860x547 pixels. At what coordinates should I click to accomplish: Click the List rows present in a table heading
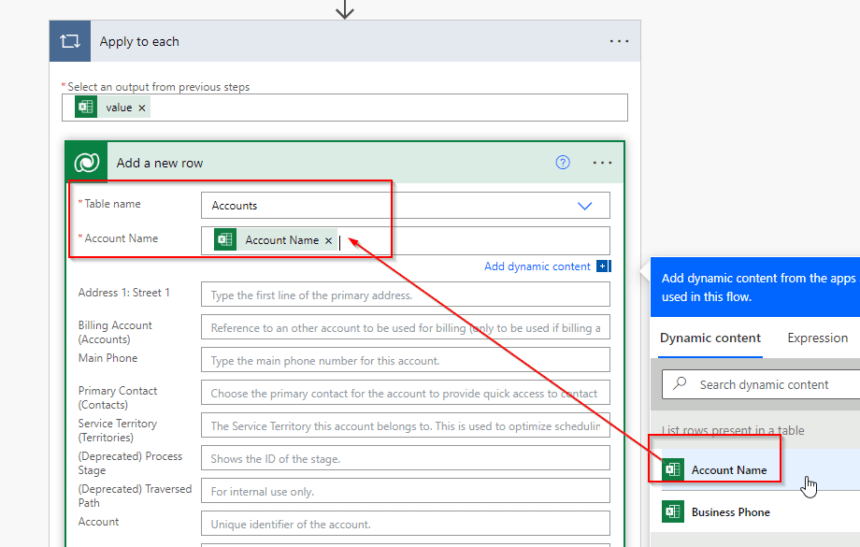[733, 431]
